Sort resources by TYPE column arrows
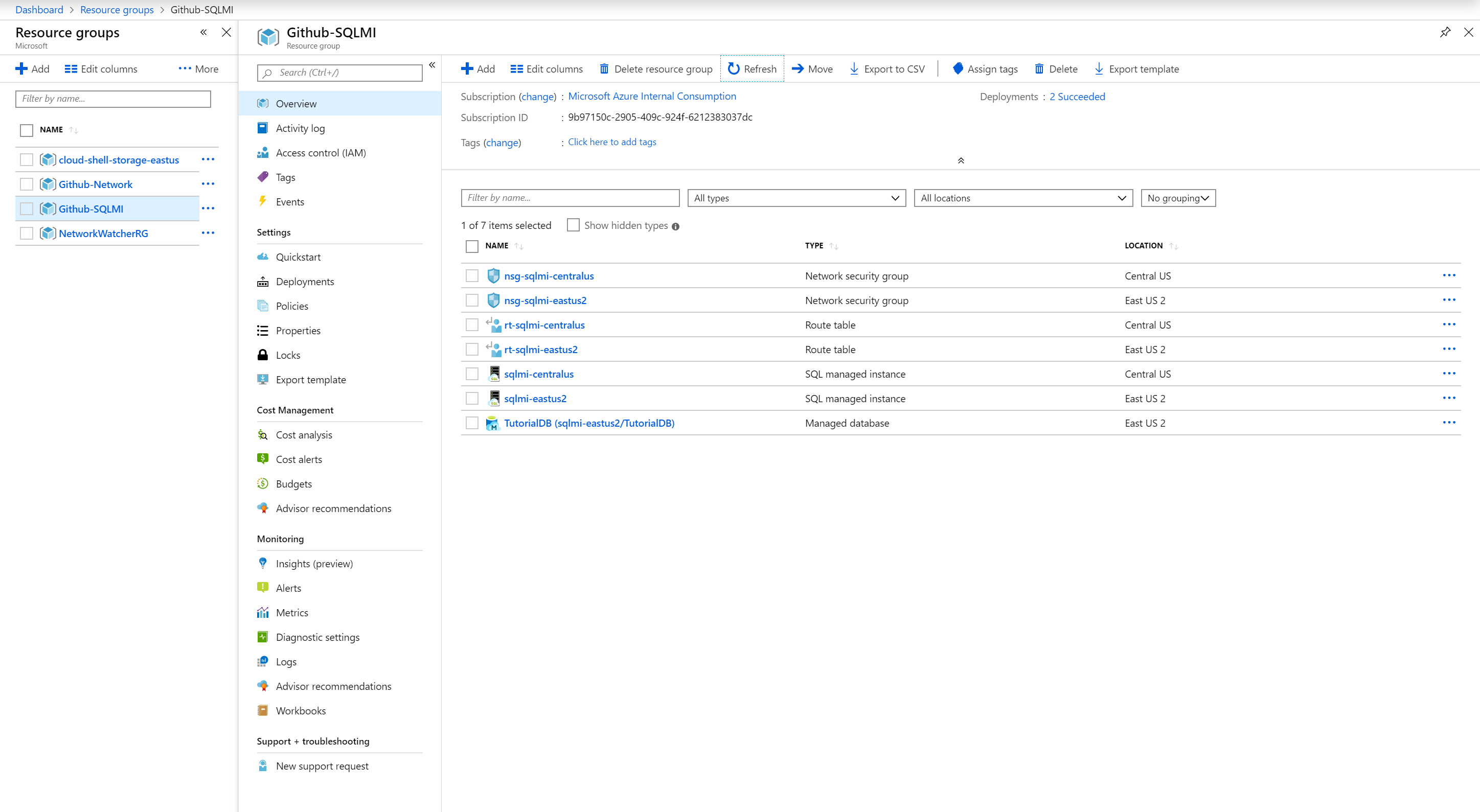Viewport: 1480px width, 812px height. (x=834, y=246)
